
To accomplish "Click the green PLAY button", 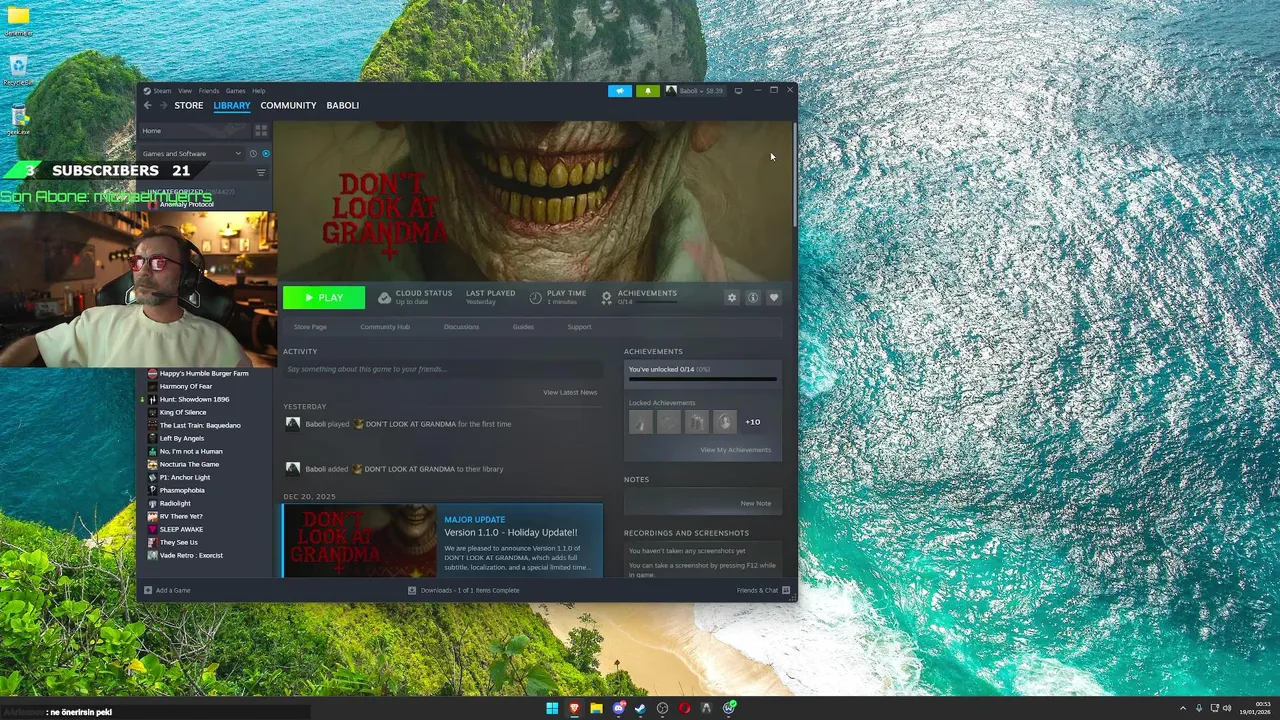I will pos(324,297).
